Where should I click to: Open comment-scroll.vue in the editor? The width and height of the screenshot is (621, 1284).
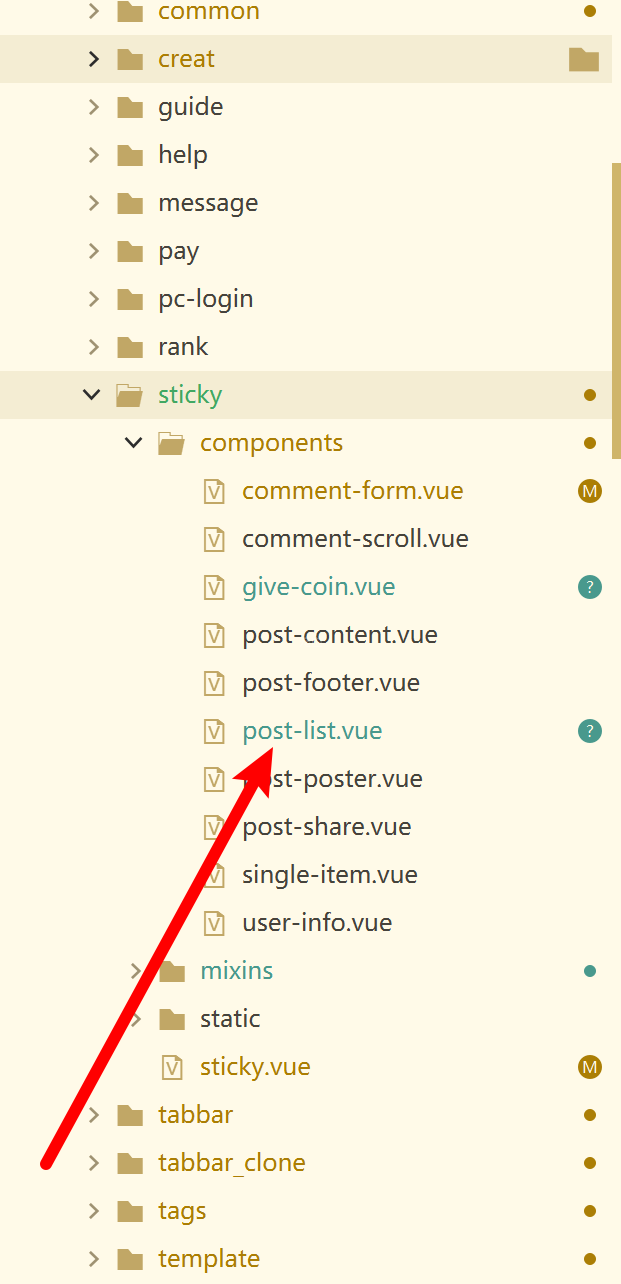pyautogui.click(x=355, y=539)
